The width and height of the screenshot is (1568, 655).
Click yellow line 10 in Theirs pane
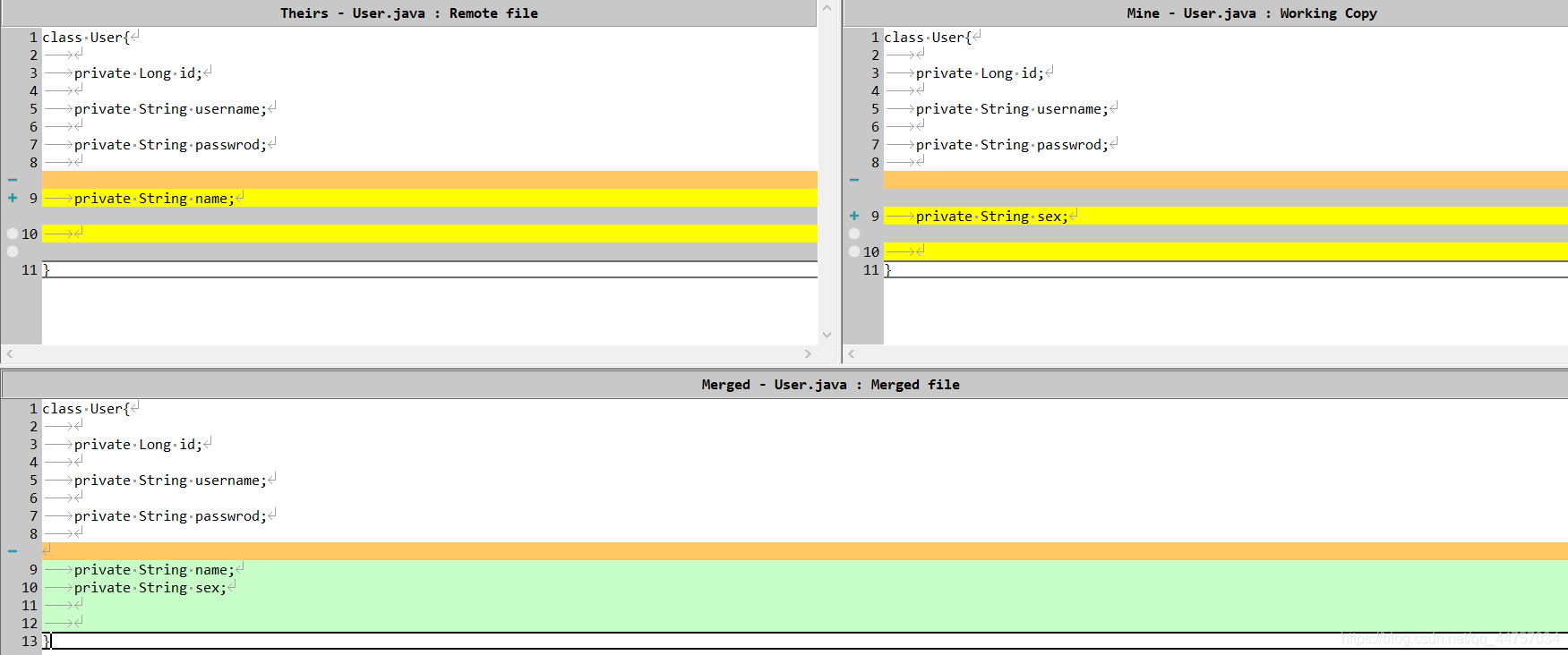coord(430,234)
